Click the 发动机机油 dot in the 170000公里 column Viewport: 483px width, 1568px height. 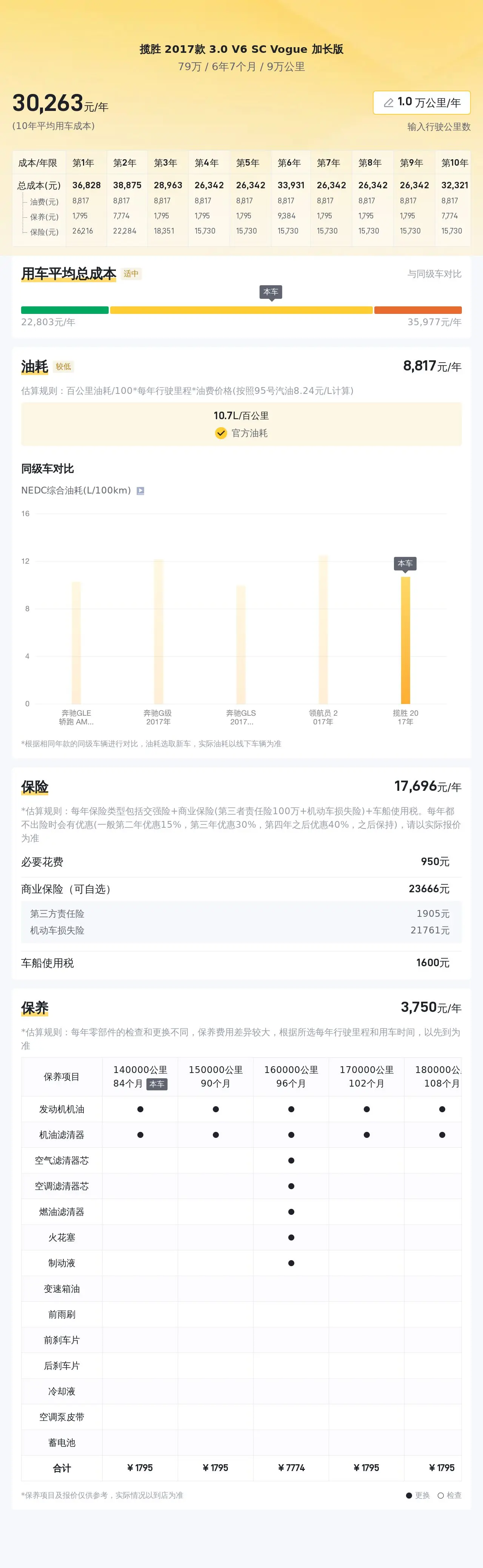tap(367, 1109)
